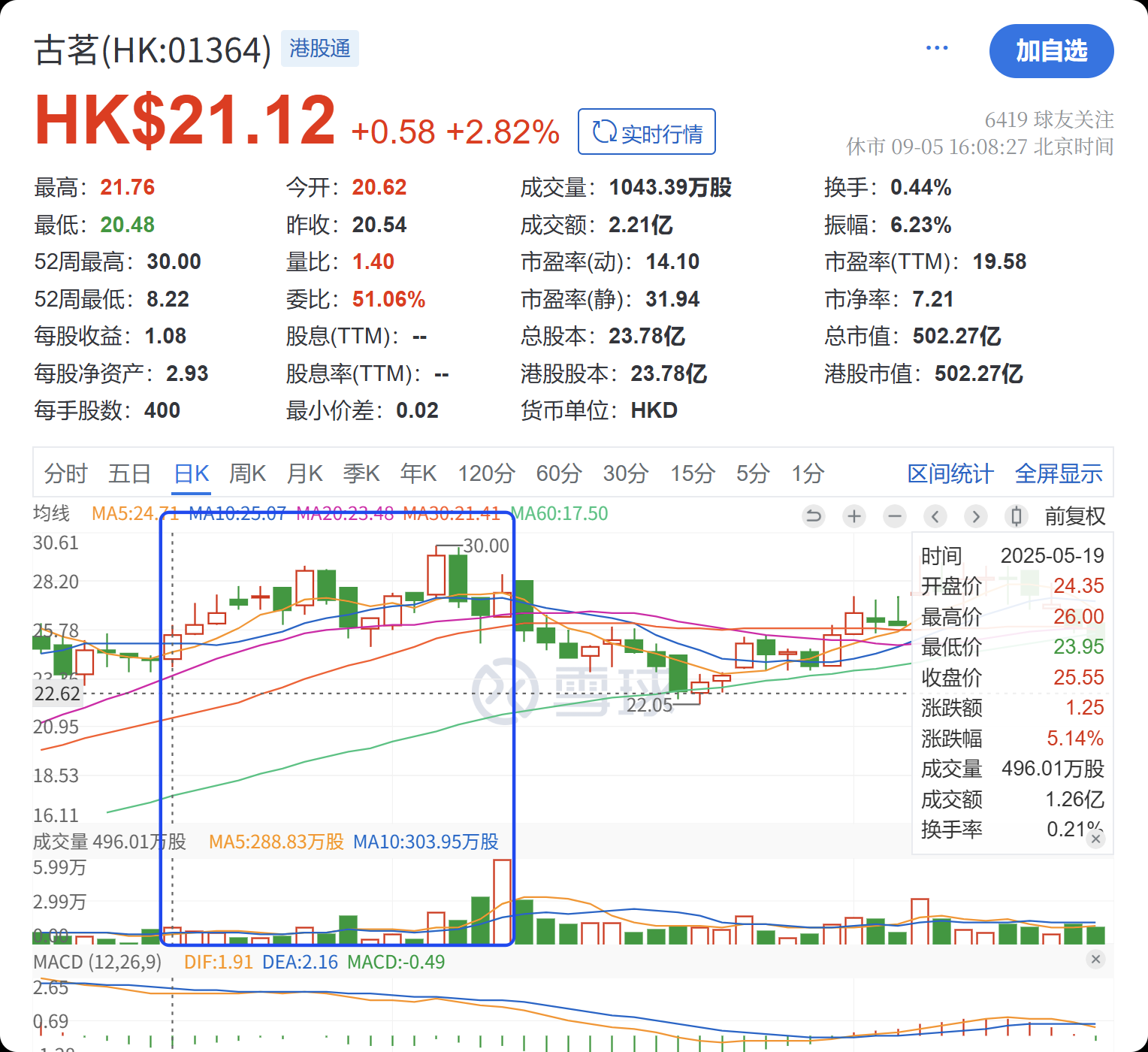The width and height of the screenshot is (1148, 1052).
Task: Pan chart left with left chevron
Action: pyautogui.click(x=935, y=516)
